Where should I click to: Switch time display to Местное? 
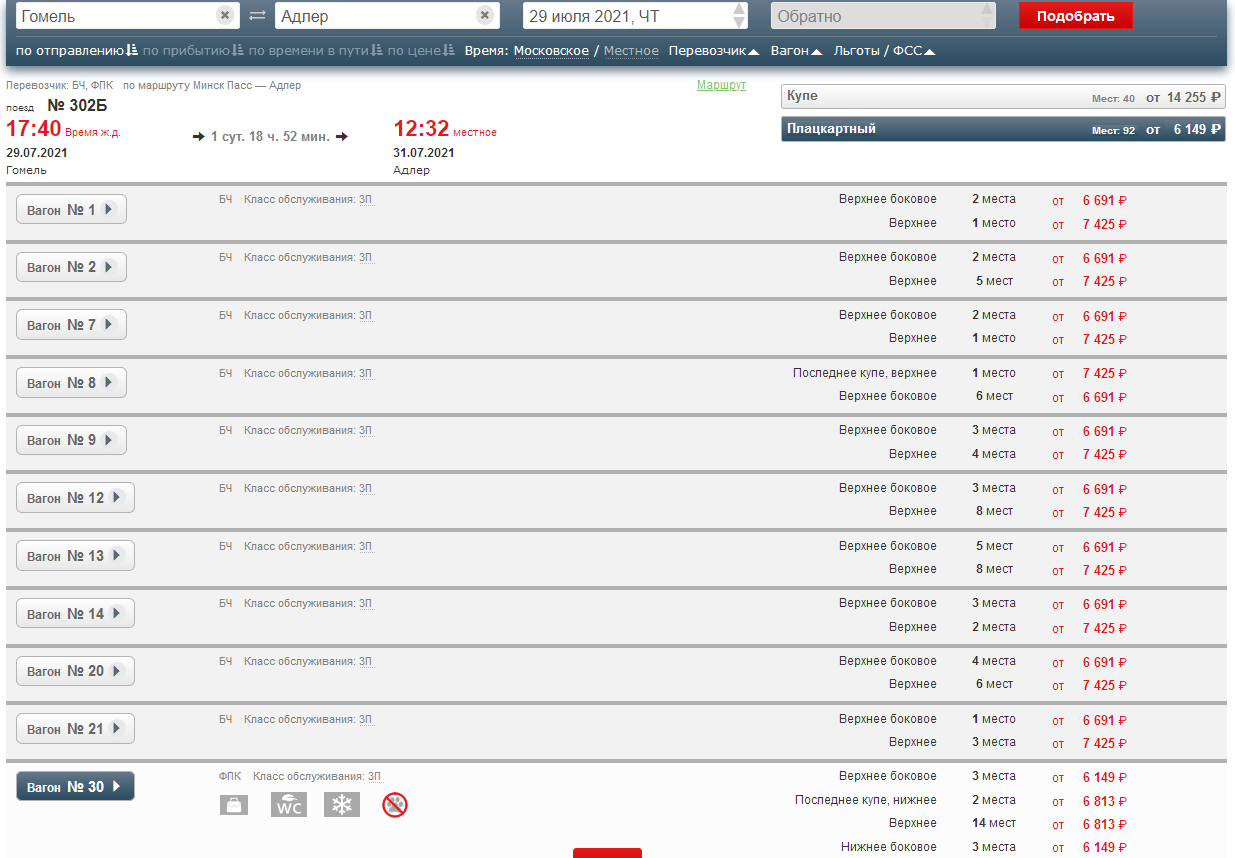(631, 51)
